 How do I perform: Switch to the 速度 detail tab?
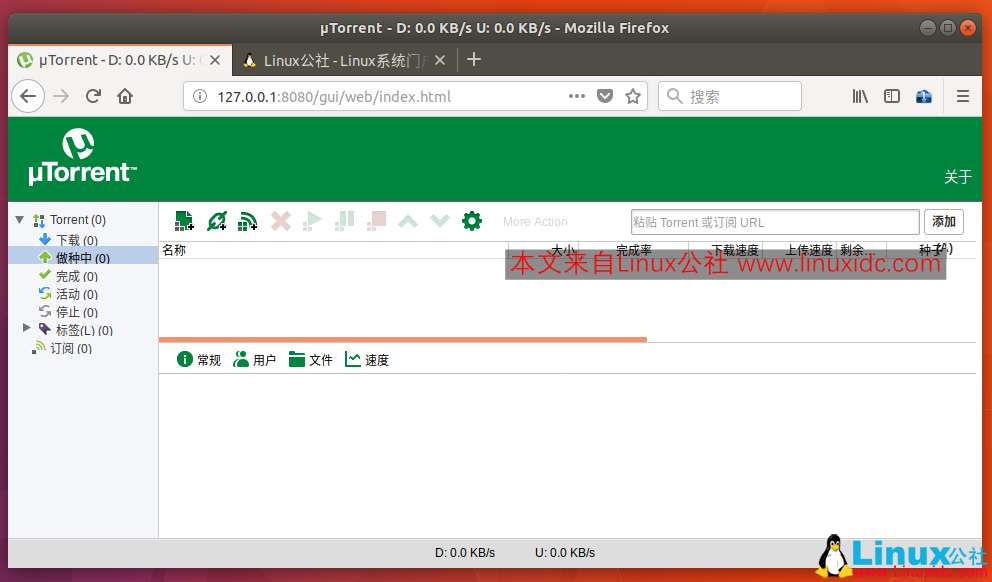[367, 359]
